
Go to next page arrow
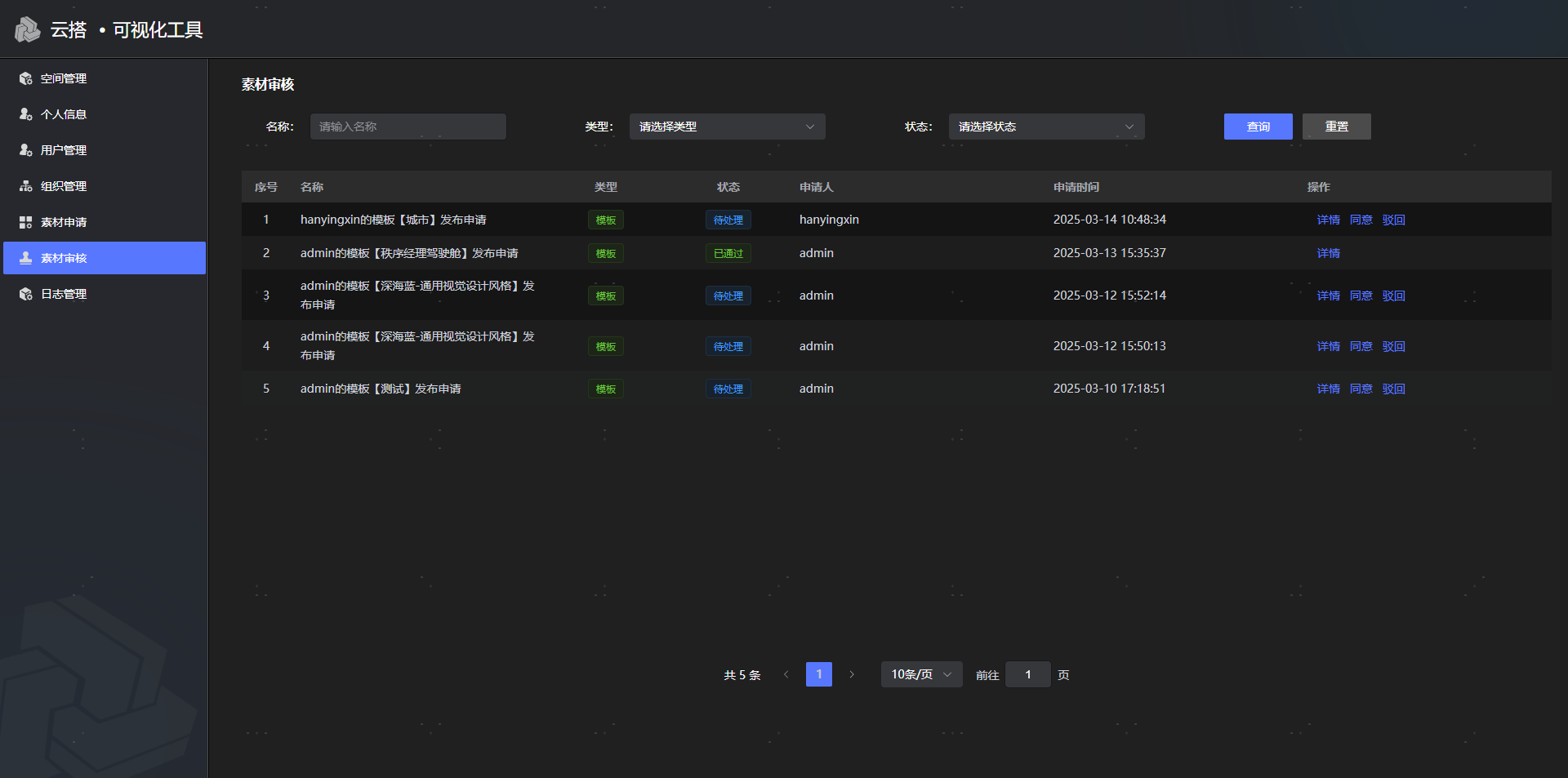click(851, 674)
